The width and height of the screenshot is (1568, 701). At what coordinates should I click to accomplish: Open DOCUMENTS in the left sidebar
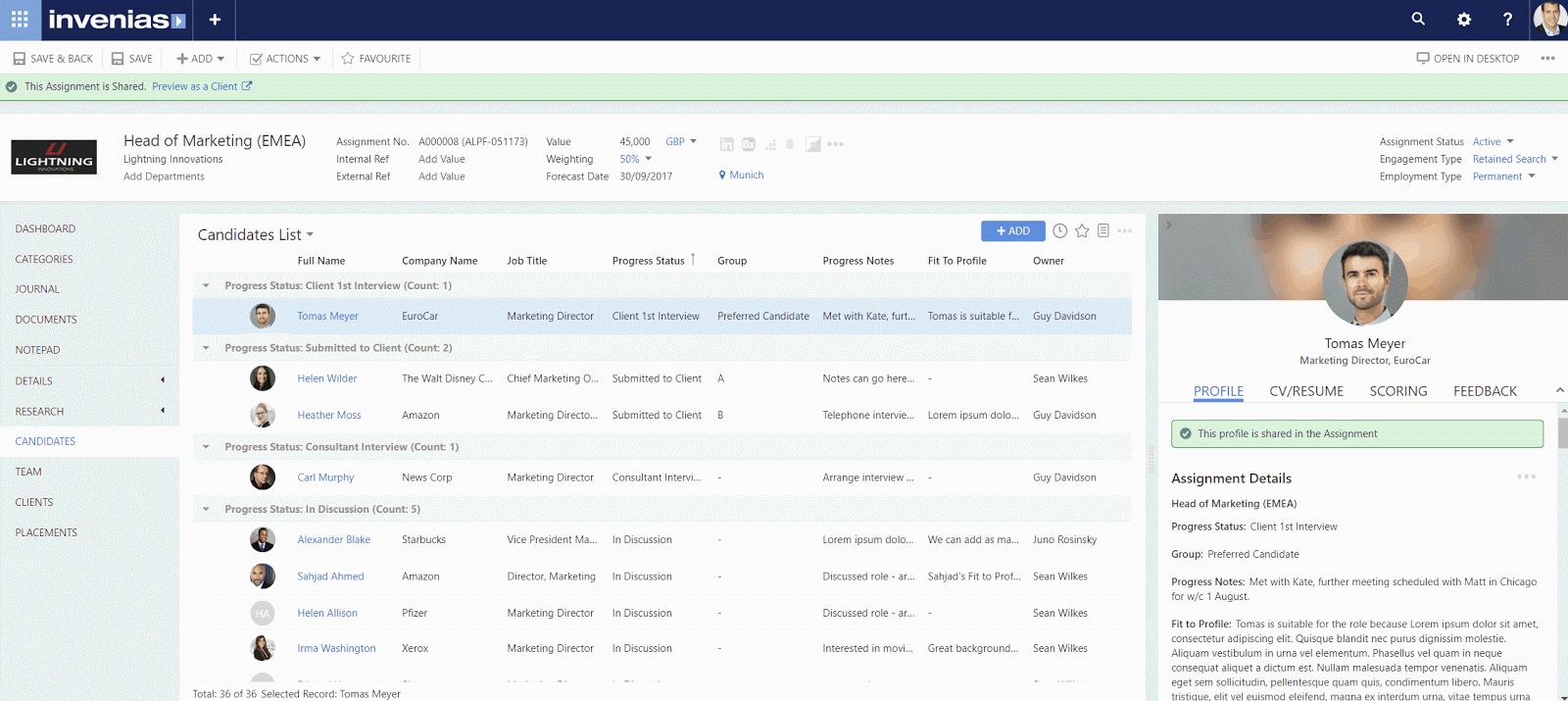coord(46,320)
